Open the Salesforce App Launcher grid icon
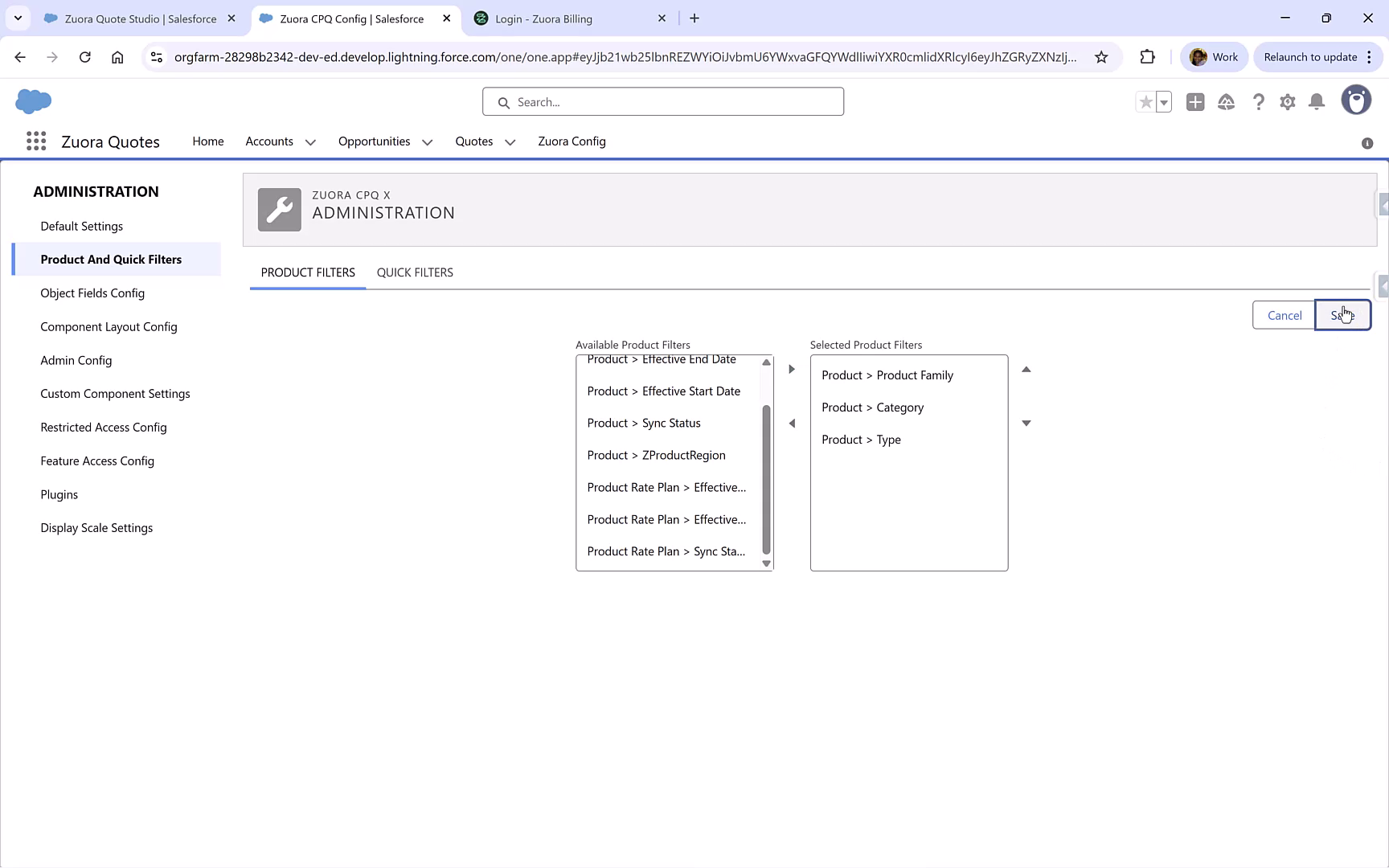 [x=35, y=141]
